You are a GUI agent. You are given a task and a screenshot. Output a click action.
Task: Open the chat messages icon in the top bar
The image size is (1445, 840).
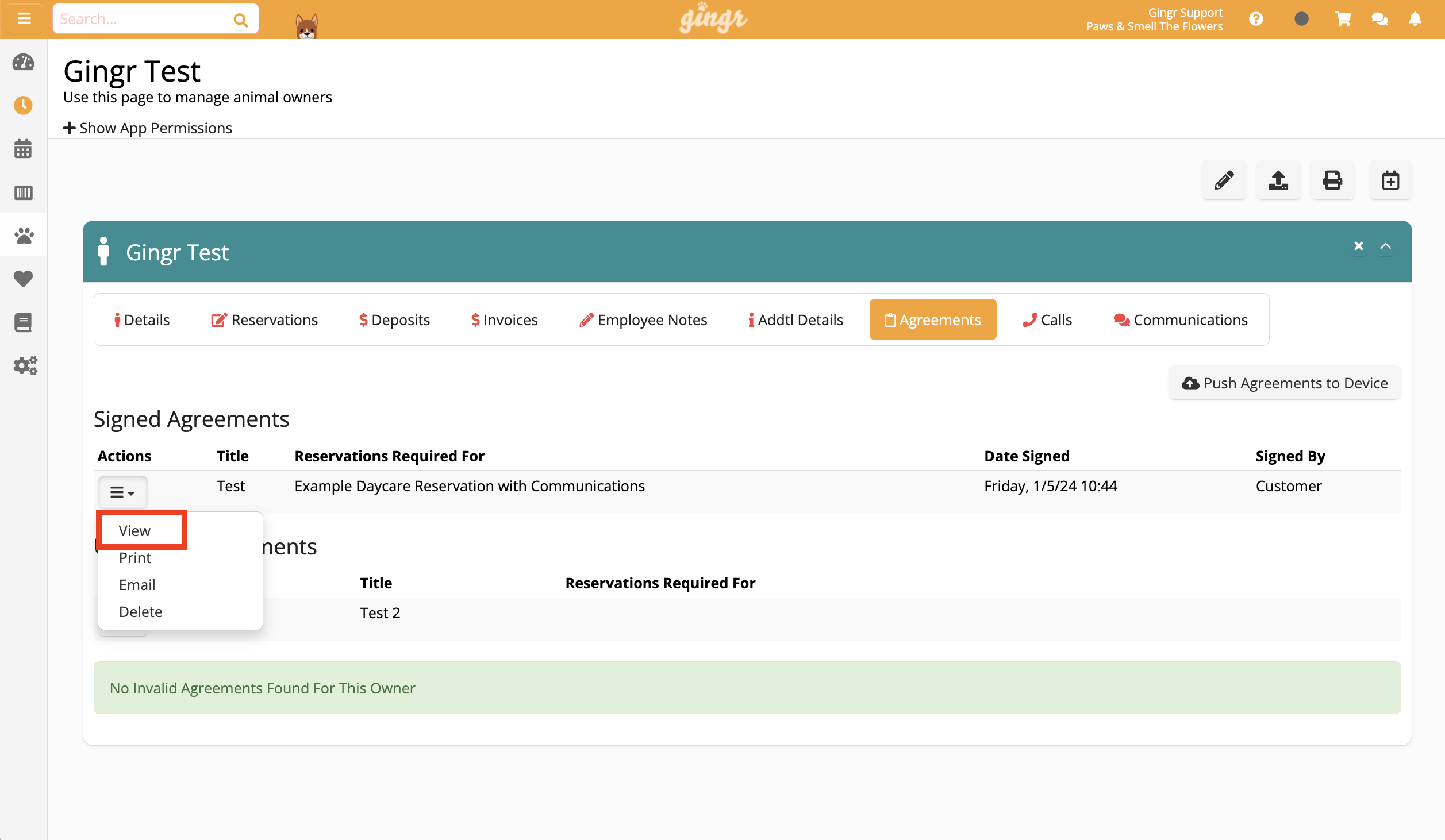(1379, 19)
